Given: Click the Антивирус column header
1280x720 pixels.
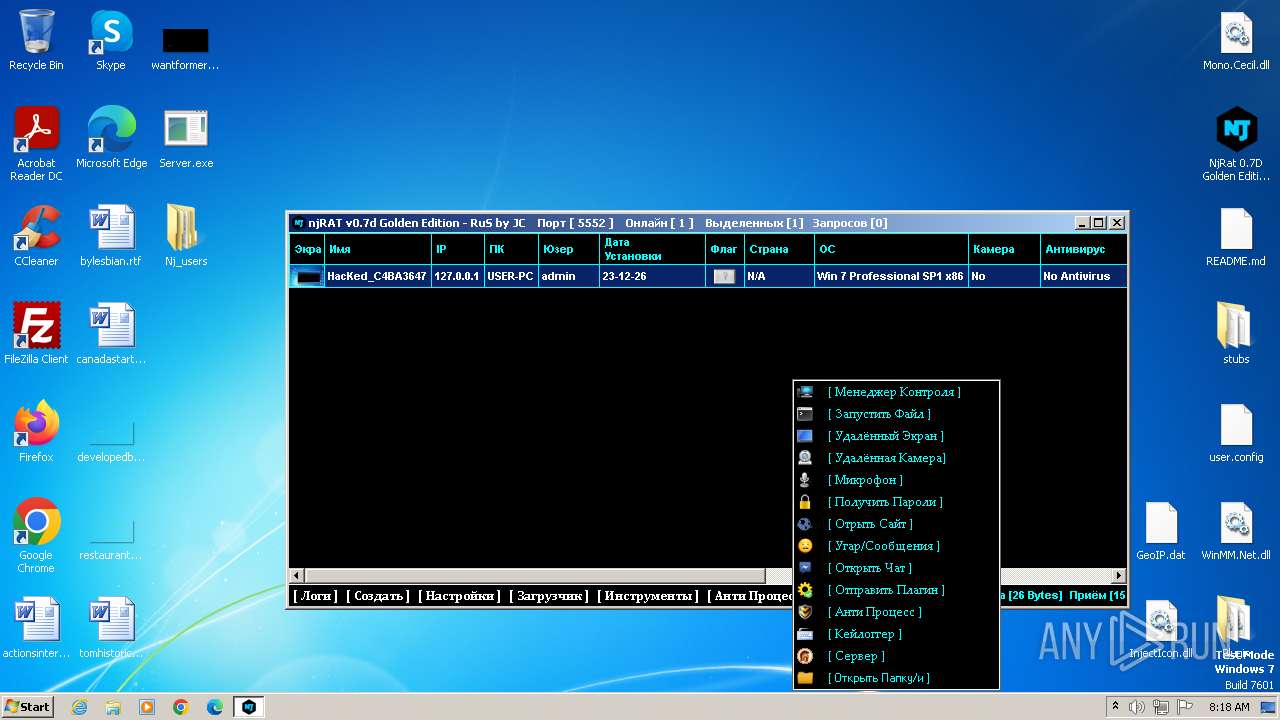Looking at the screenshot, I should [1083, 249].
